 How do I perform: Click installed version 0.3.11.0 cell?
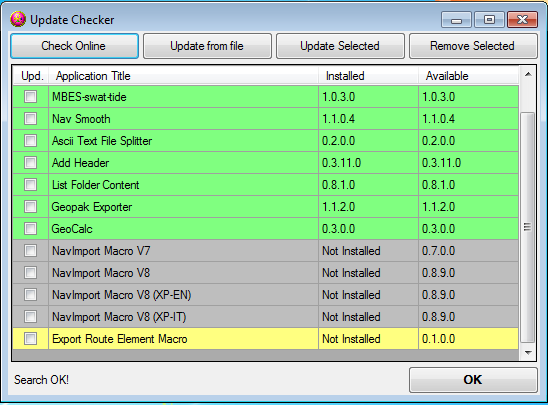coord(368,163)
